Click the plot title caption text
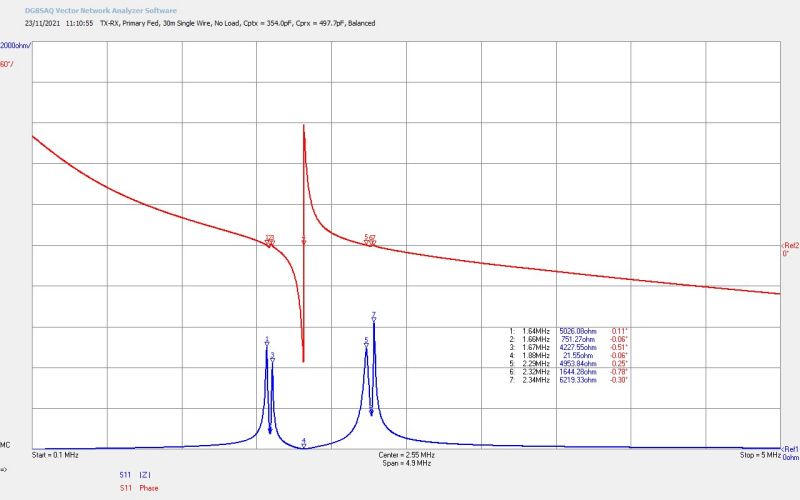 pos(238,22)
